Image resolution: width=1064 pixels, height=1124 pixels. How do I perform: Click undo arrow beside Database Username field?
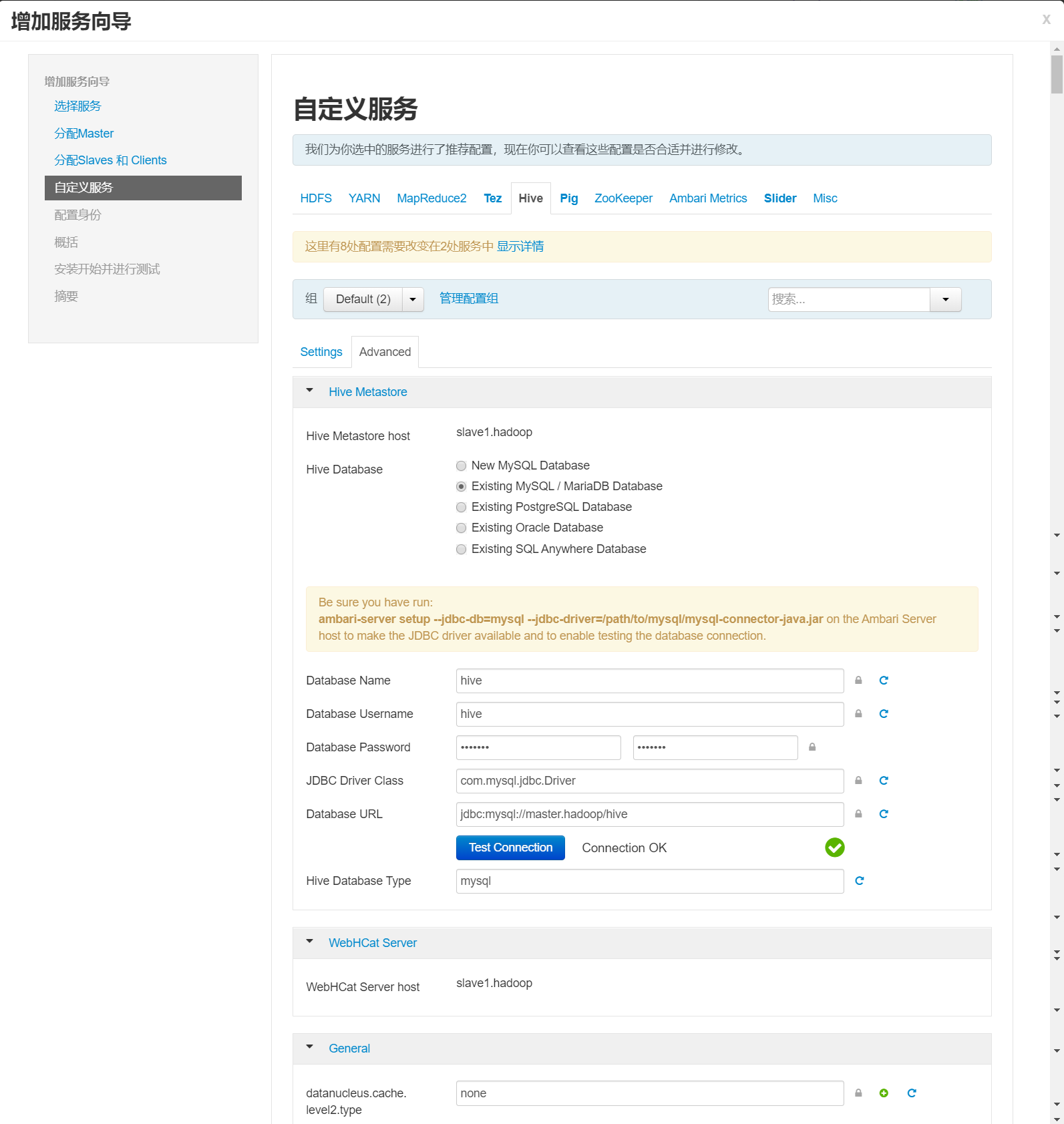click(884, 713)
